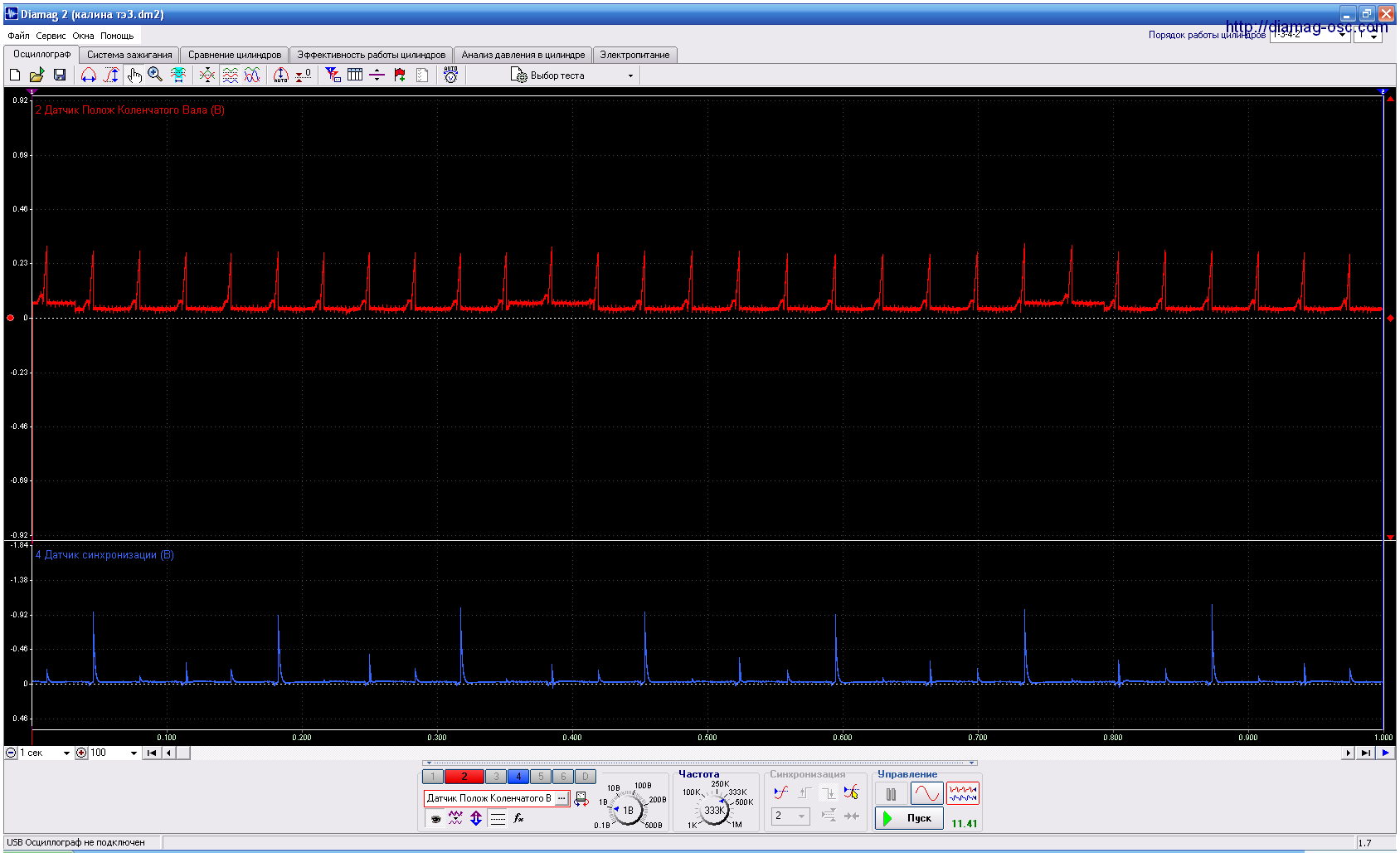Viewport: 1400px width, 853px height.
Task: Switch to the Осциллограф tab
Action: click(x=42, y=54)
